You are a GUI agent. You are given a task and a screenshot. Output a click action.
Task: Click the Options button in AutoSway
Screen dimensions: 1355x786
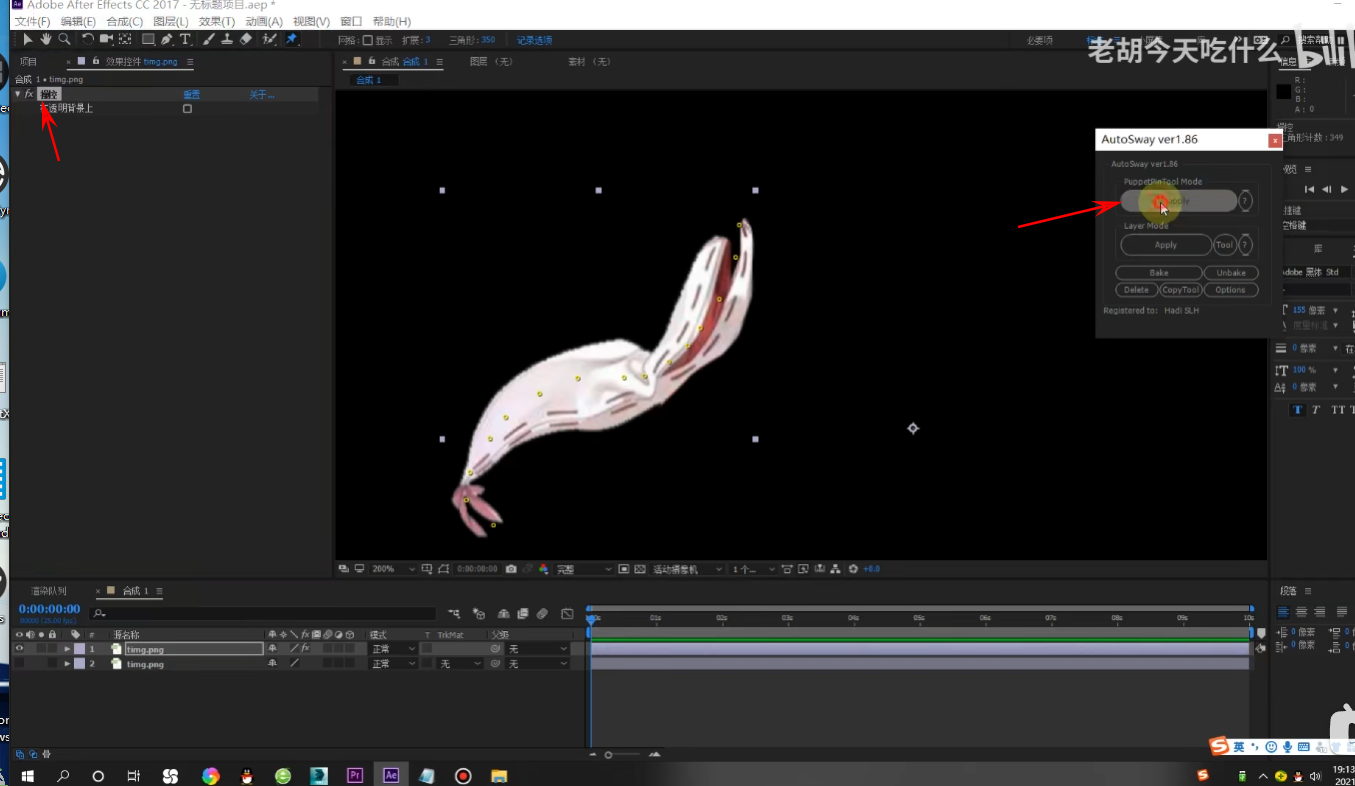point(1231,290)
